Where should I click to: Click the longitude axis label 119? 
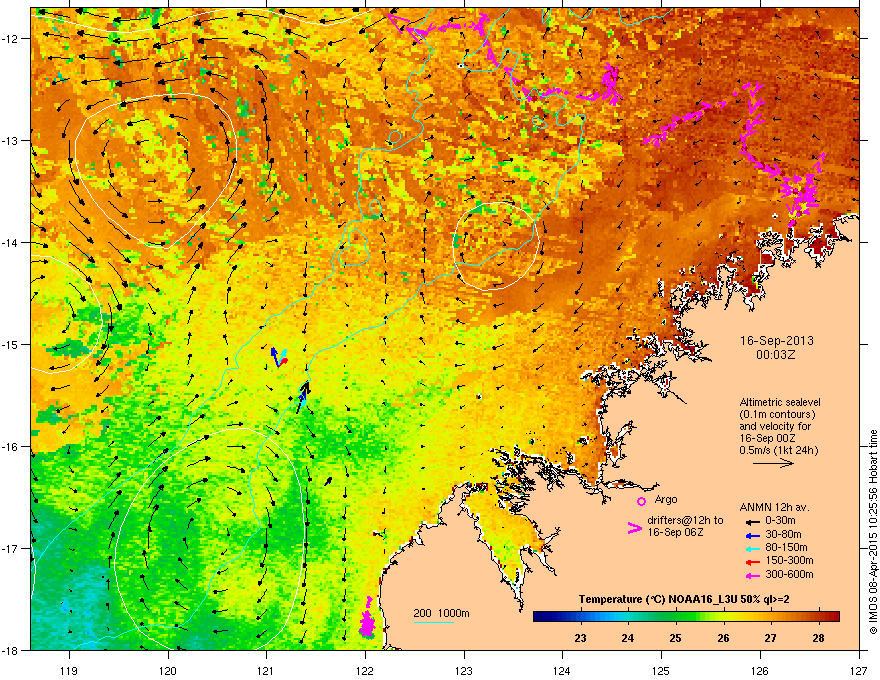(69, 670)
